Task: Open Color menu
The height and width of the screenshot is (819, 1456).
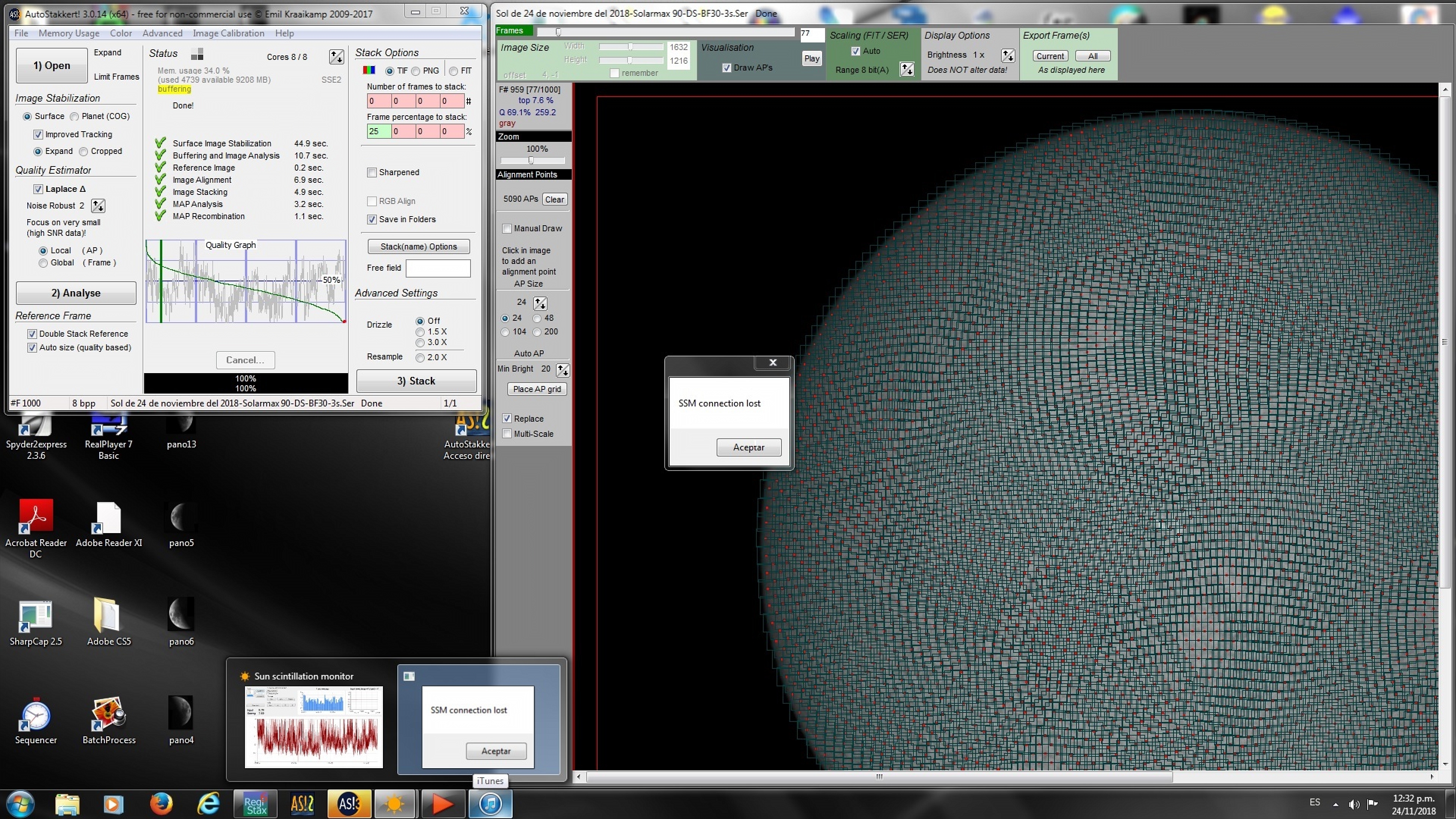Action: 121,33
